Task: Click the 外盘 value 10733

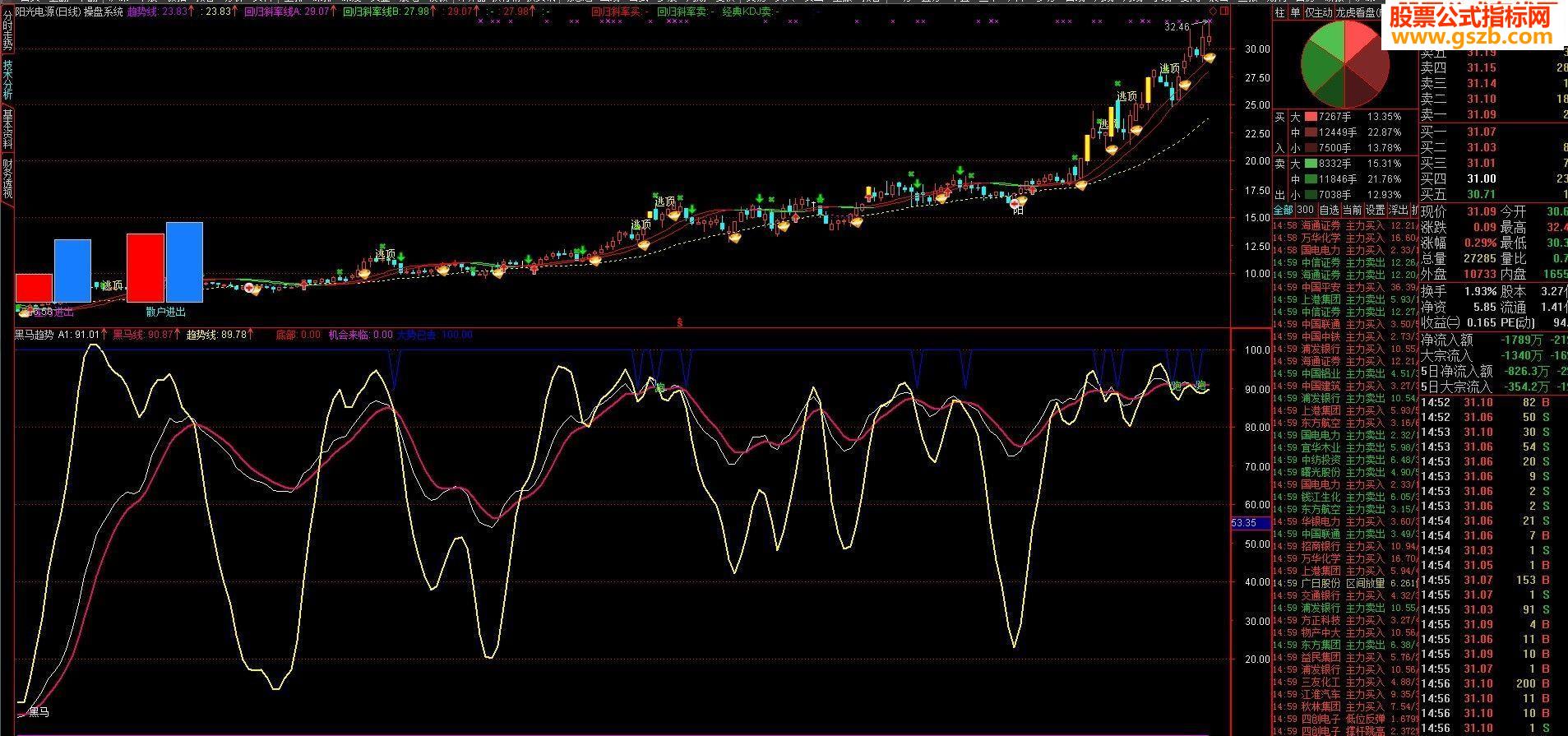Action: tap(1478, 275)
